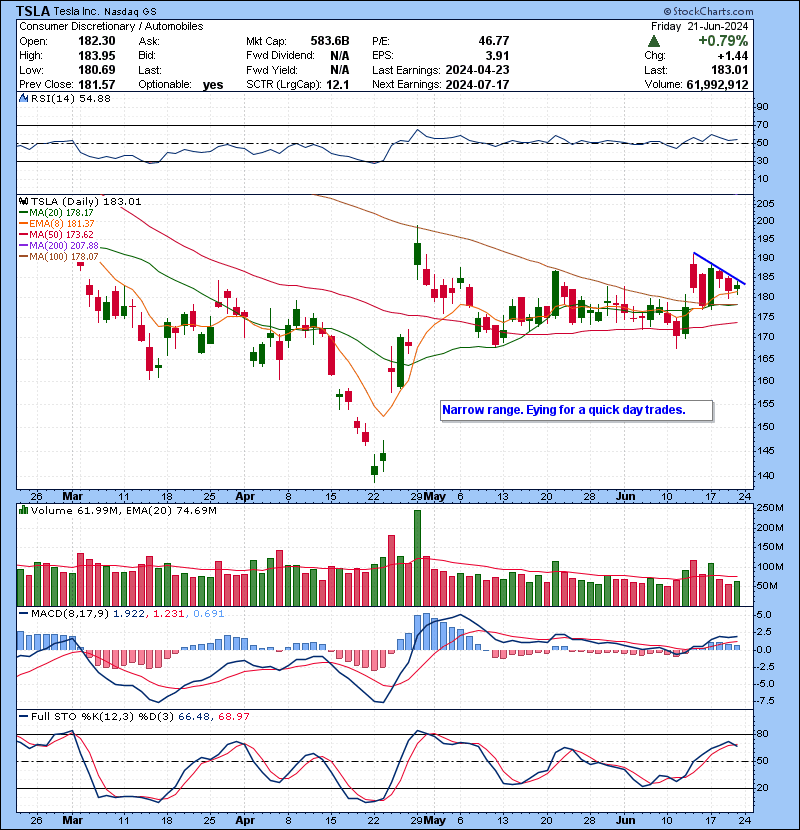
Task: Click the Volume 61.99M, EMA(20) 74.69M label
Action: (123, 510)
